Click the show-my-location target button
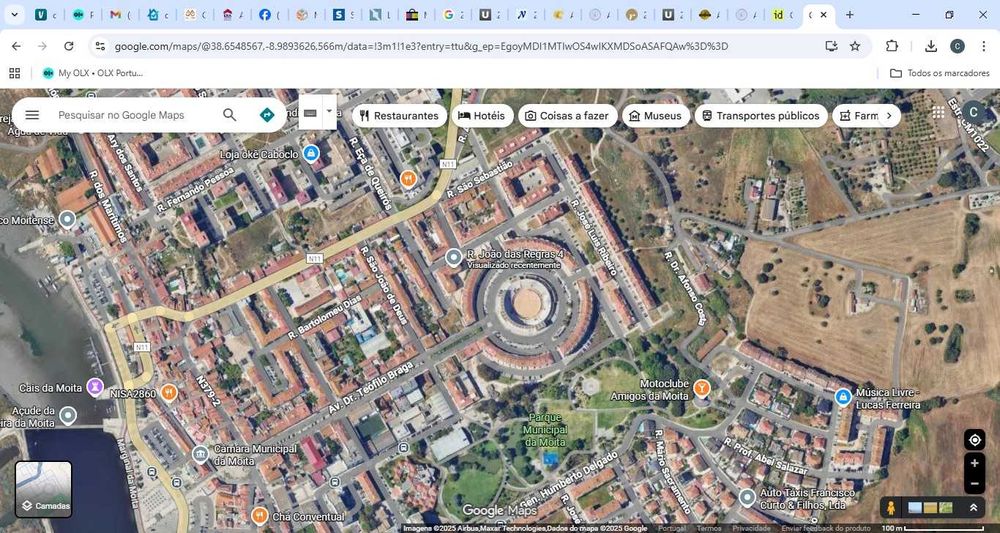This screenshot has height=533, width=1000. coord(974,440)
